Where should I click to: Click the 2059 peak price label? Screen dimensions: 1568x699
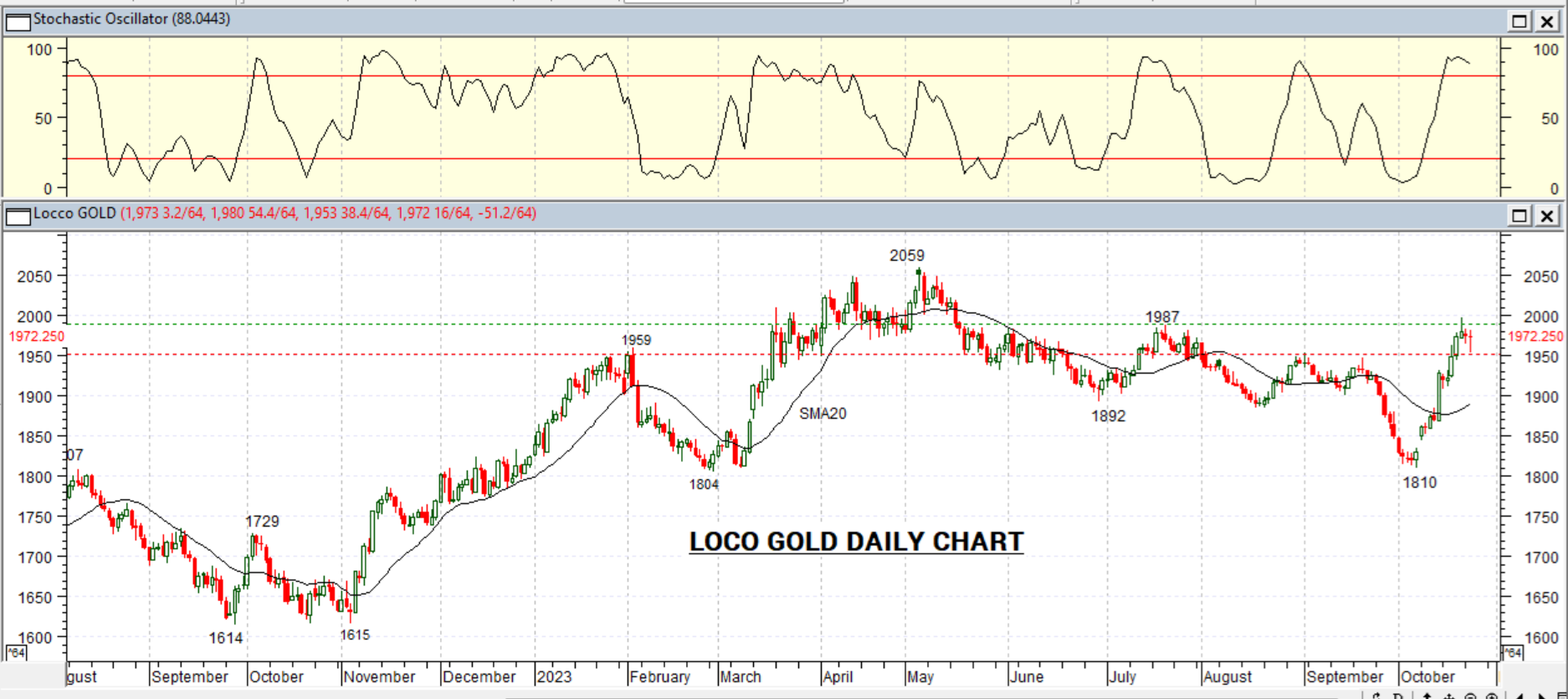[907, 256]
